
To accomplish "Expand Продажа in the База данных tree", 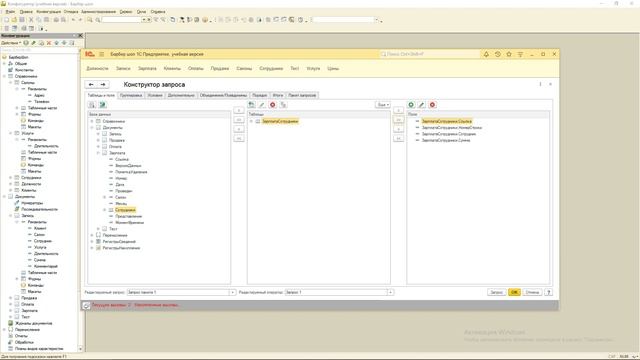I will pyautogui.click(x=98, y=140).
